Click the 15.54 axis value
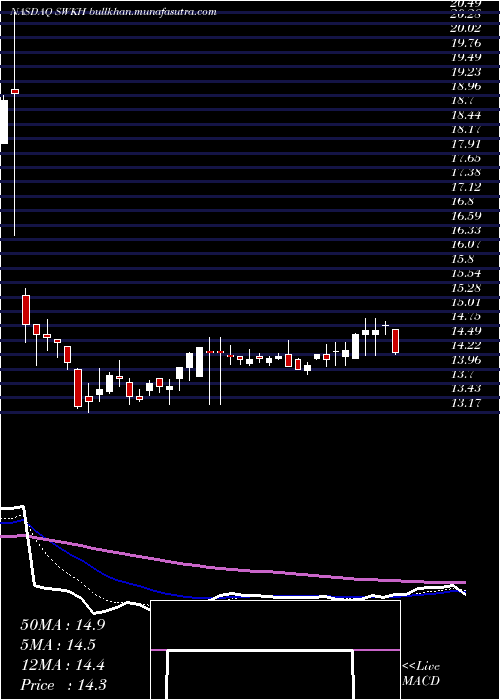This screenshot has height=700, width=500. (x=467, y=273)
